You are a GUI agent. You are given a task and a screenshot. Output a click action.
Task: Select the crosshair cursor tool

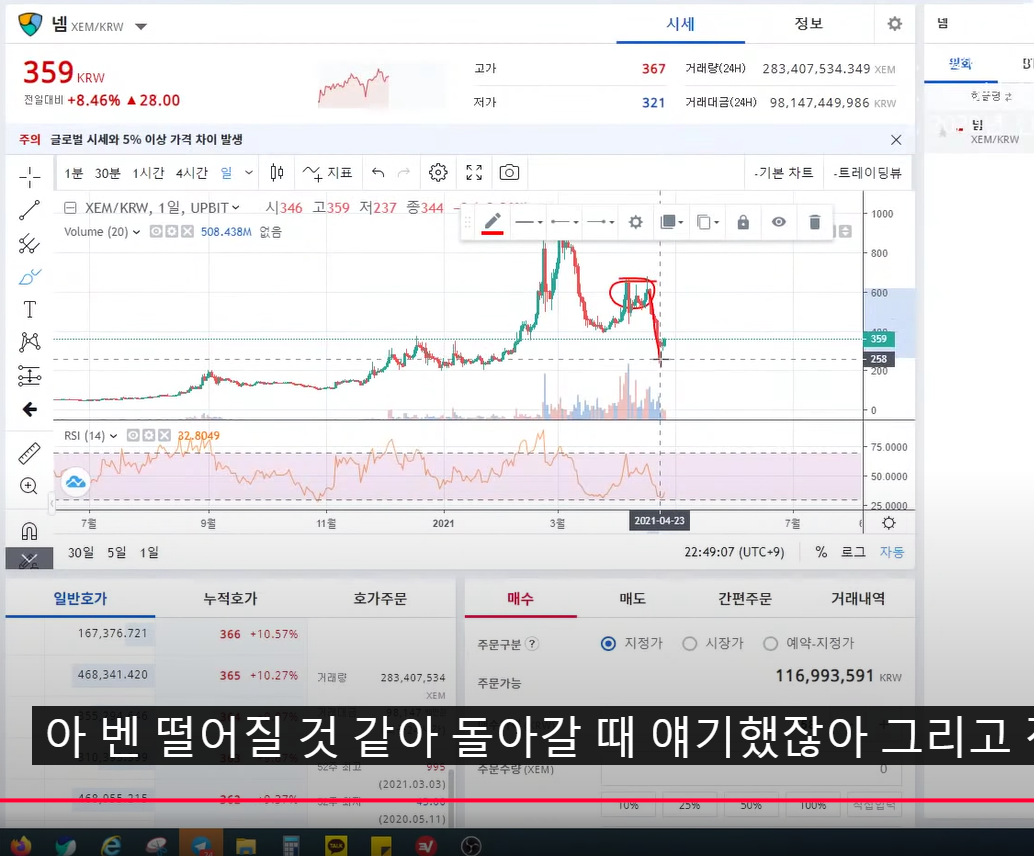[x=29, y=177]
